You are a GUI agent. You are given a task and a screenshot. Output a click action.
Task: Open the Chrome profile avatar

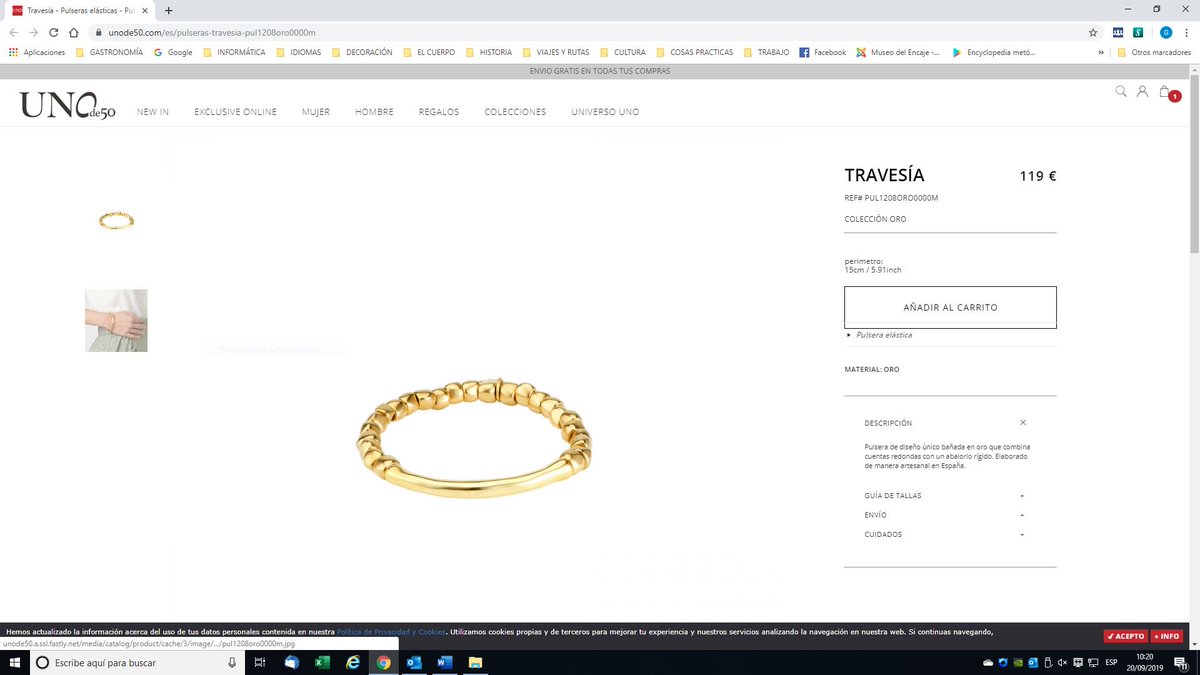pos(1165,32)
